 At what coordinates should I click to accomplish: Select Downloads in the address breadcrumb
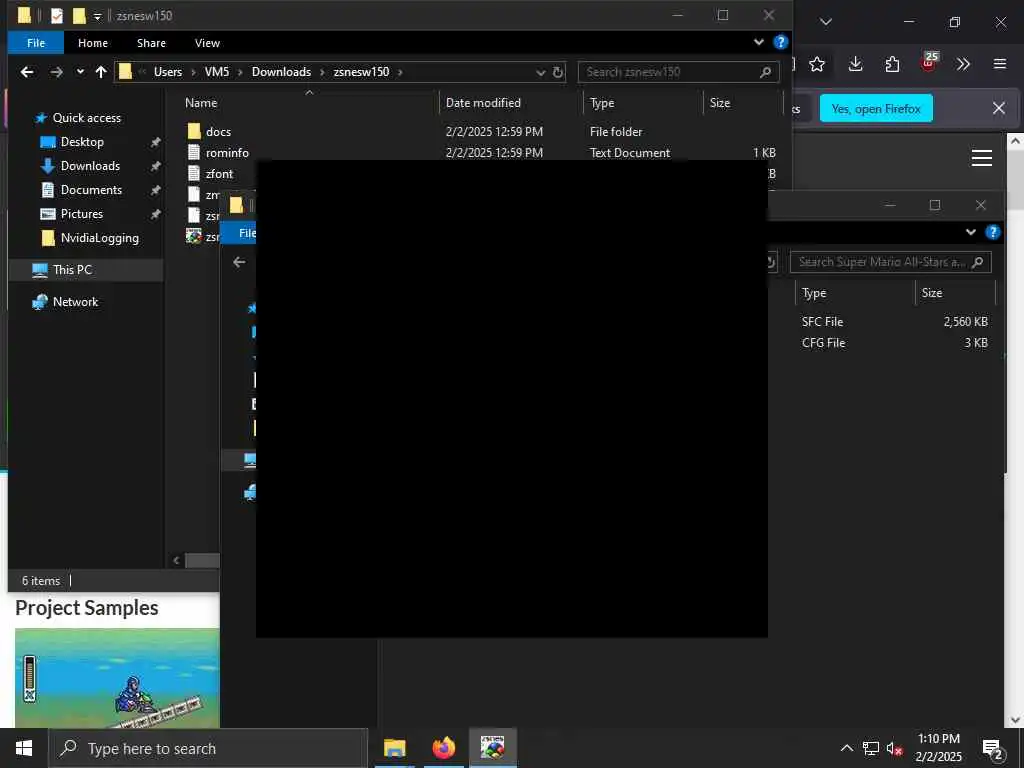tap(281, 72)
